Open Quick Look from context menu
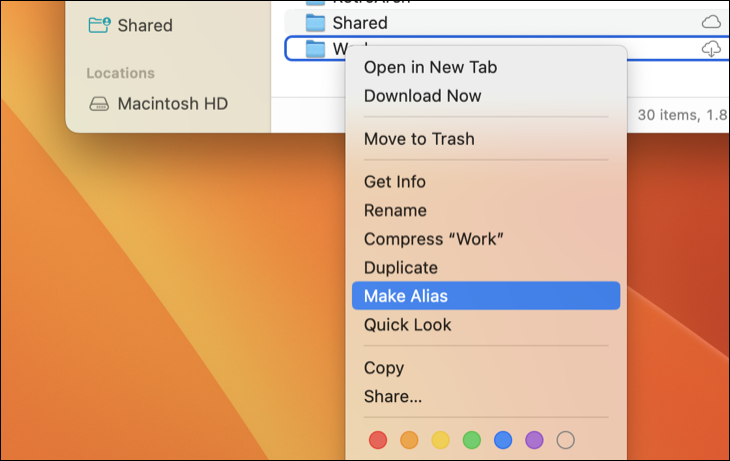Screen dimensions: 730x461 [x=407, y=325]
